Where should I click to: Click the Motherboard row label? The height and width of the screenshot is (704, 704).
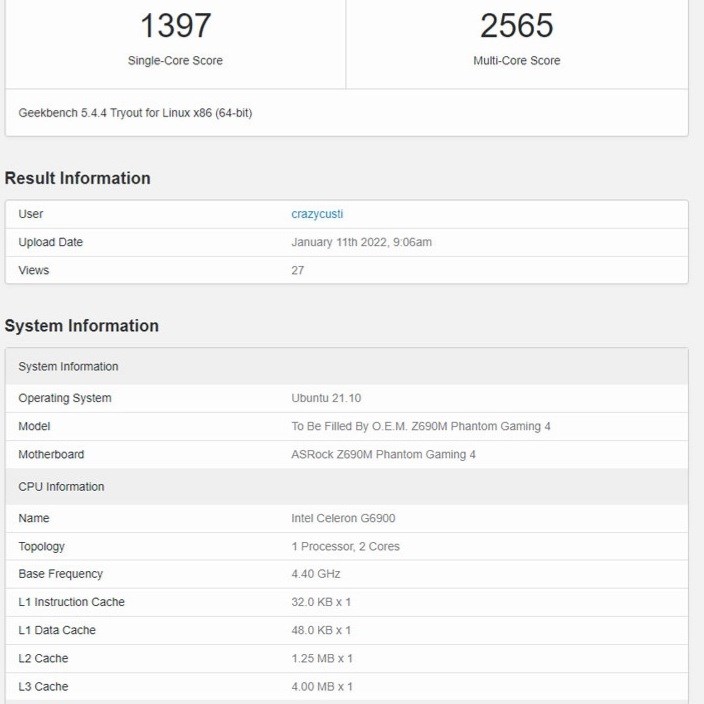pyautogui.click(x=51, y=454)
